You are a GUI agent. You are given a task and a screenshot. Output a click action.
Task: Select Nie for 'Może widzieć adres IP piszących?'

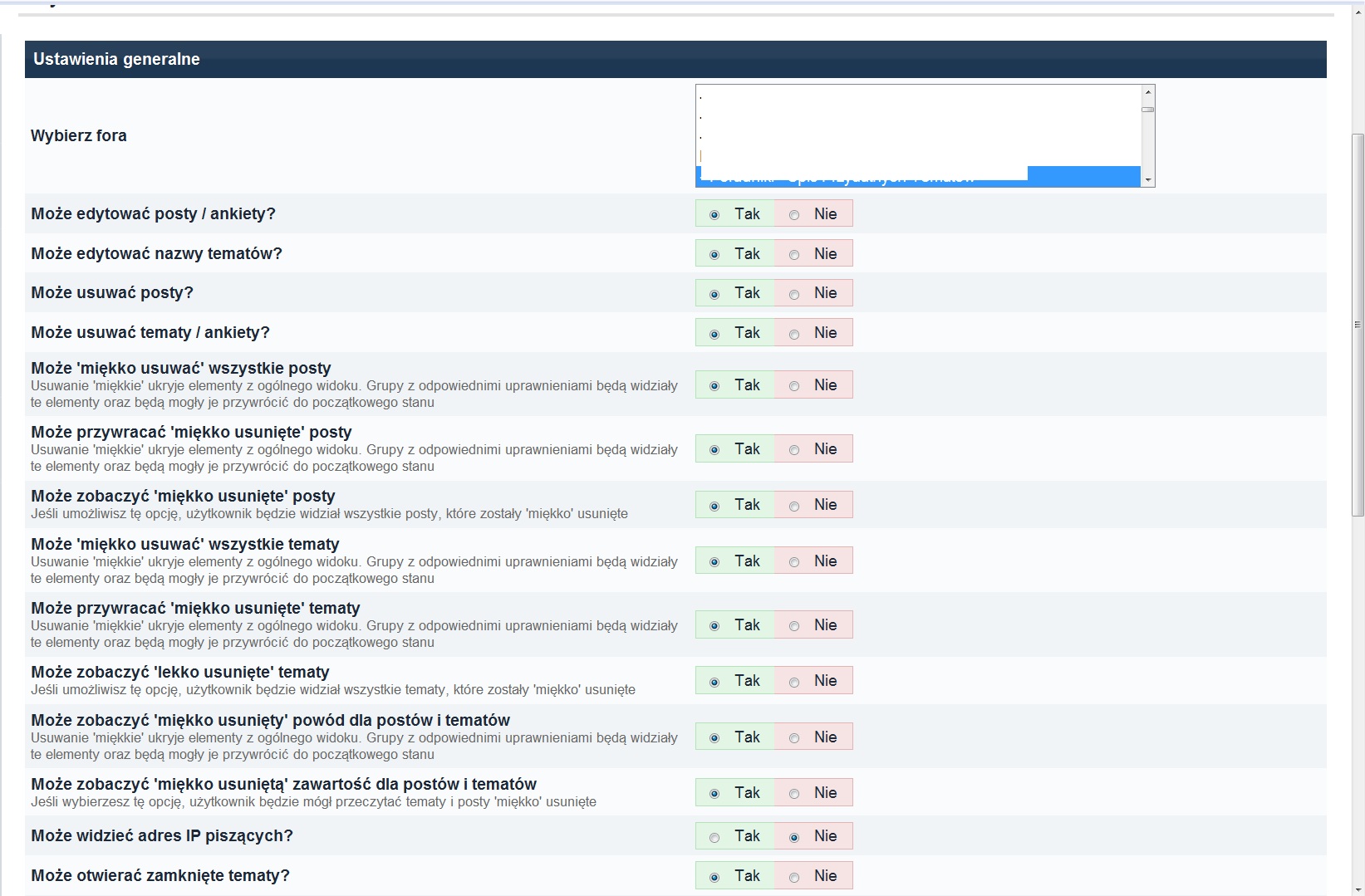pyautogui.click(x=794, y=837)
